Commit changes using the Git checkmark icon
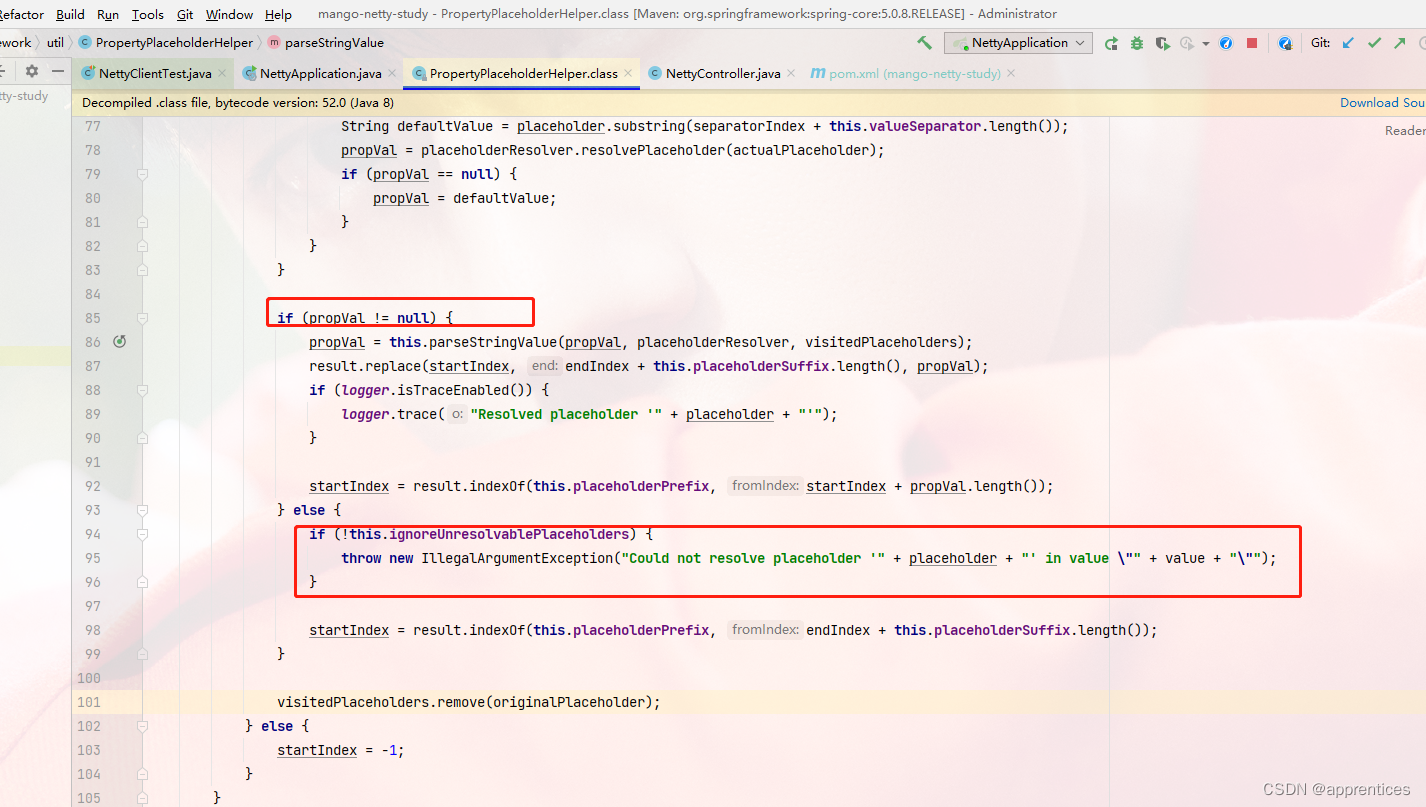 [1374, 43]
